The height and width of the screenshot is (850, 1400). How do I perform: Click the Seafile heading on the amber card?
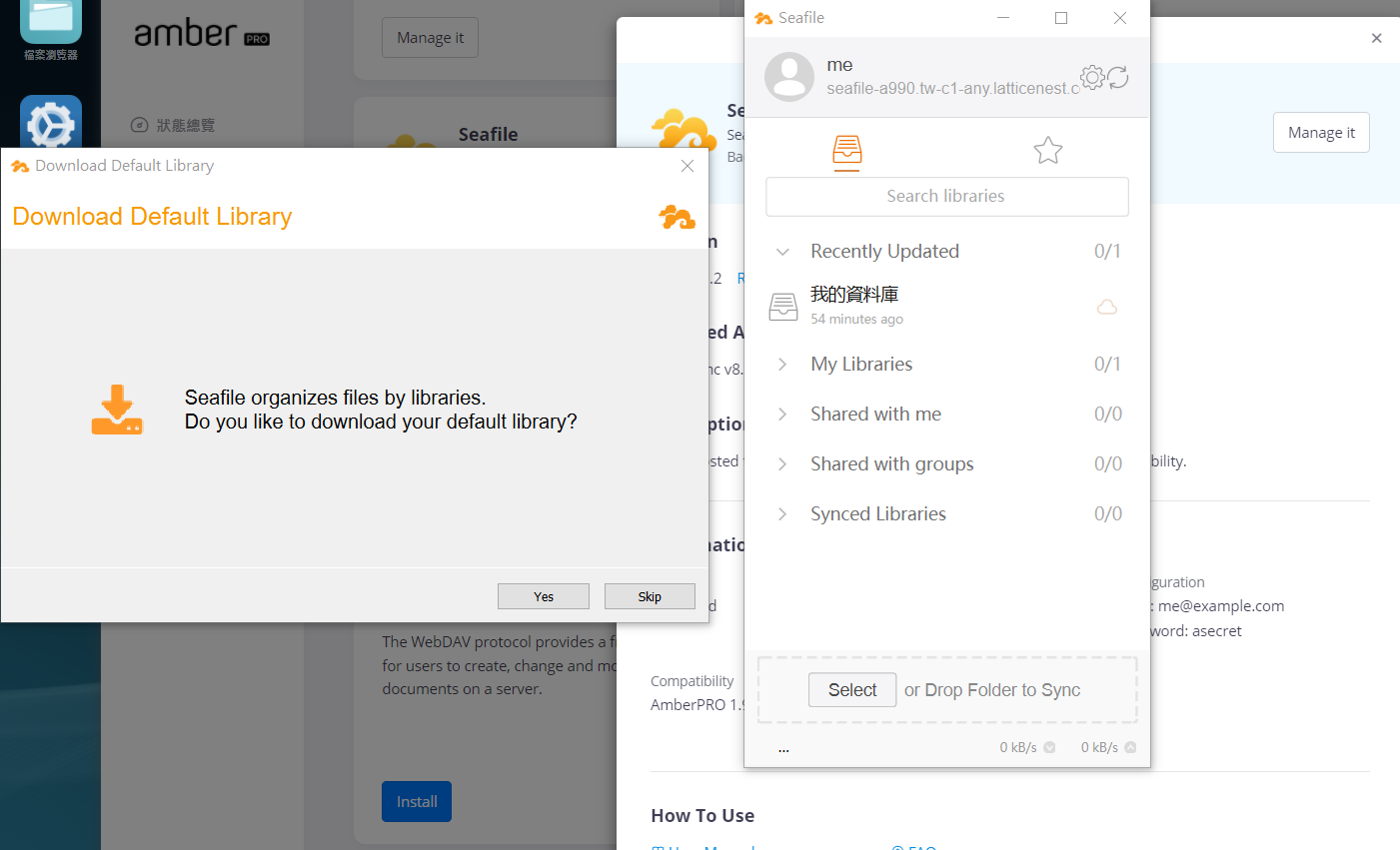488,135
